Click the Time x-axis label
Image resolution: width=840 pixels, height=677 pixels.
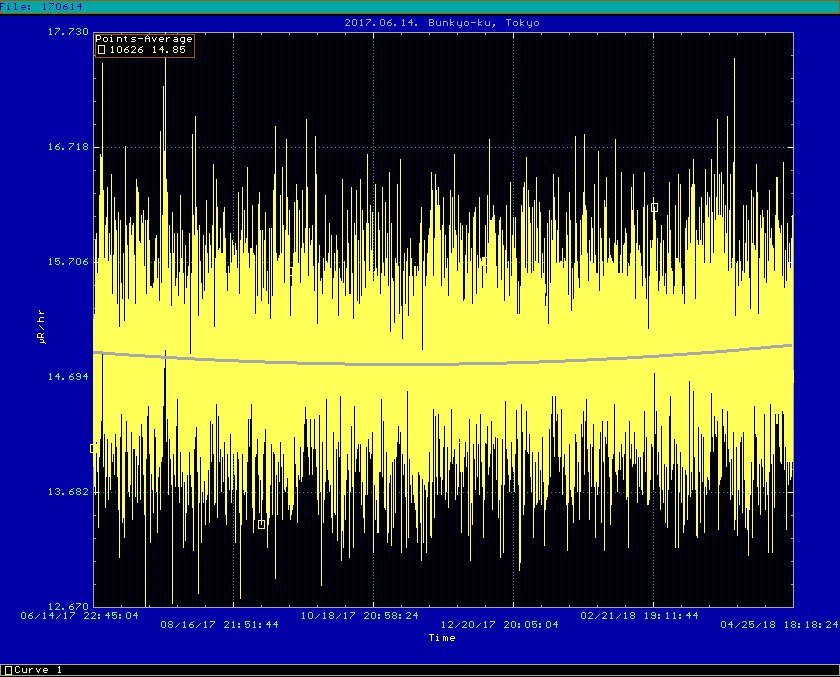442,637
